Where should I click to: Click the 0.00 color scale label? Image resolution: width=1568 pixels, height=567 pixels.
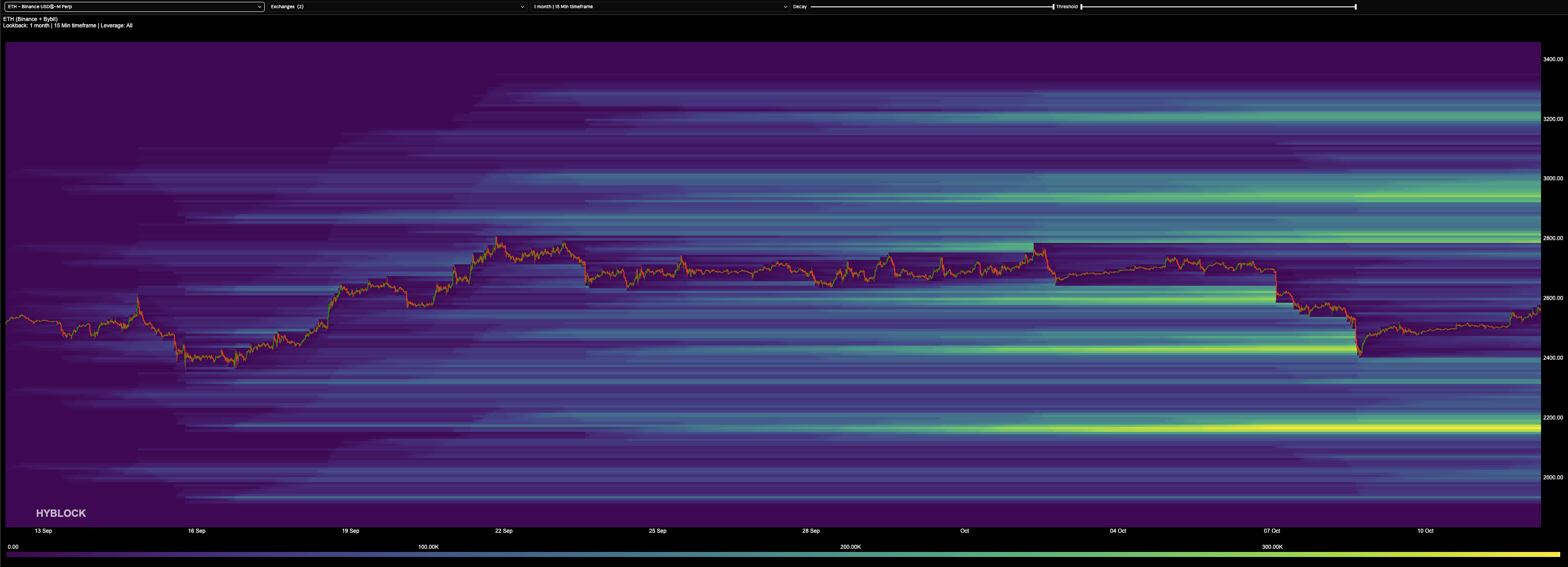(13, 547)
